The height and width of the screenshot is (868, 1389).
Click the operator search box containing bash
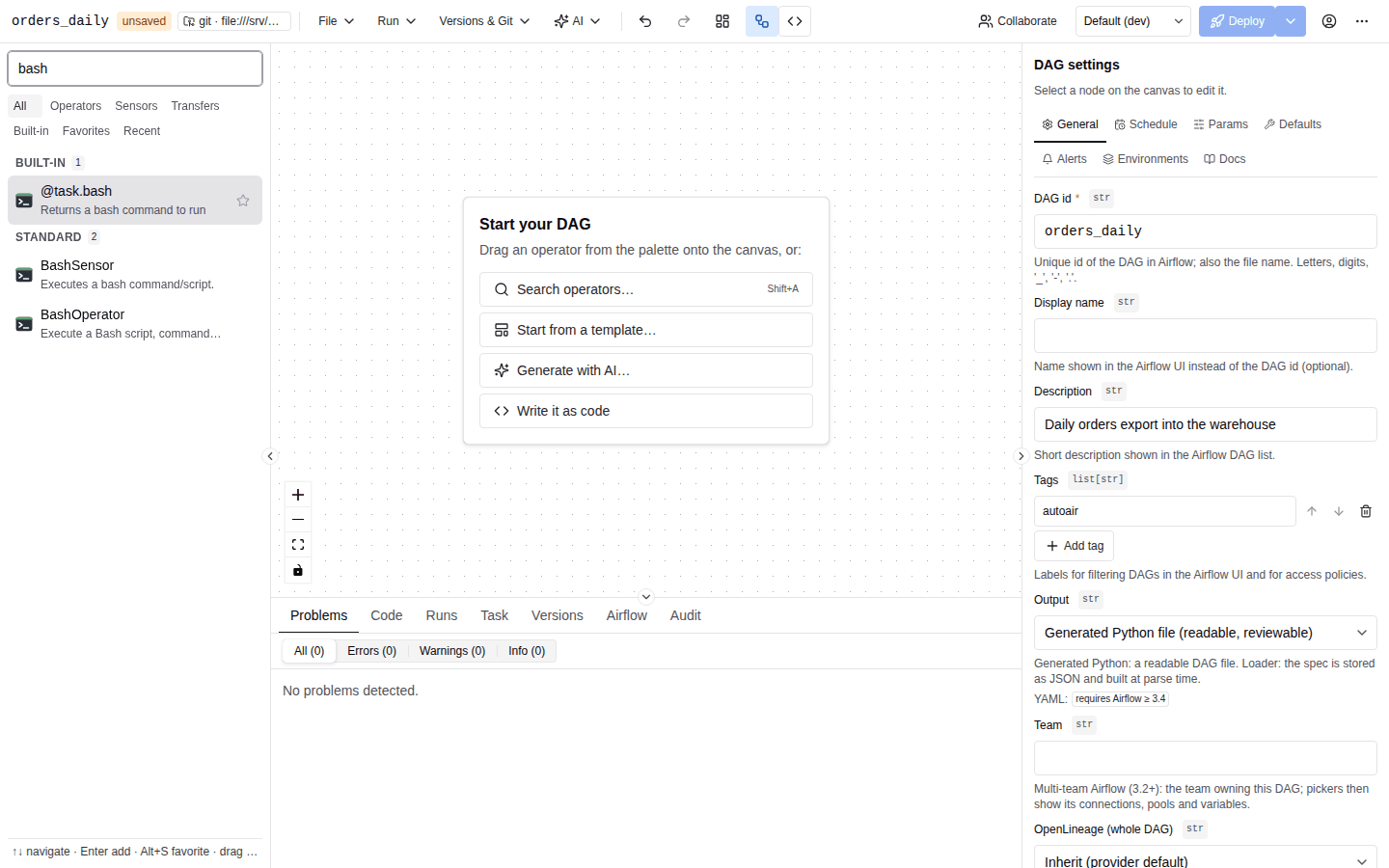135,68
